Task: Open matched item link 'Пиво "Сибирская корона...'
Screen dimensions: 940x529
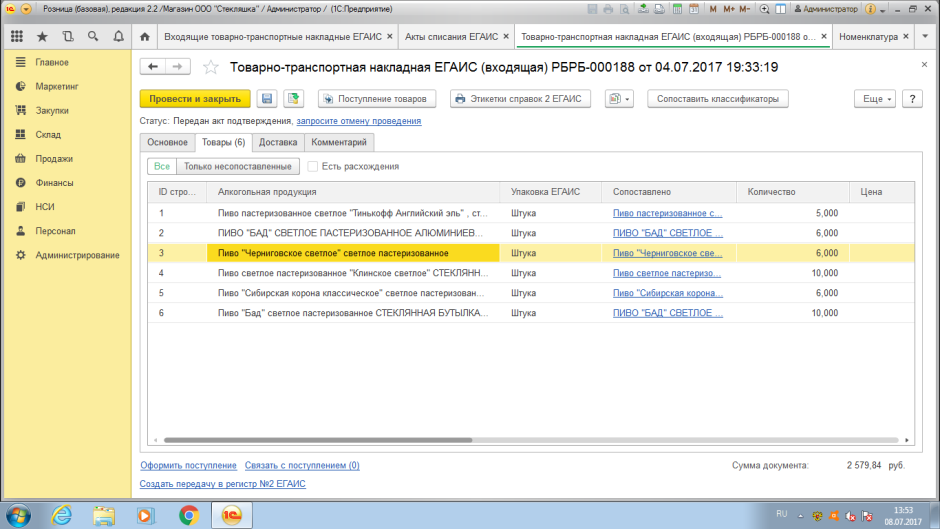Action: [667, 293]
